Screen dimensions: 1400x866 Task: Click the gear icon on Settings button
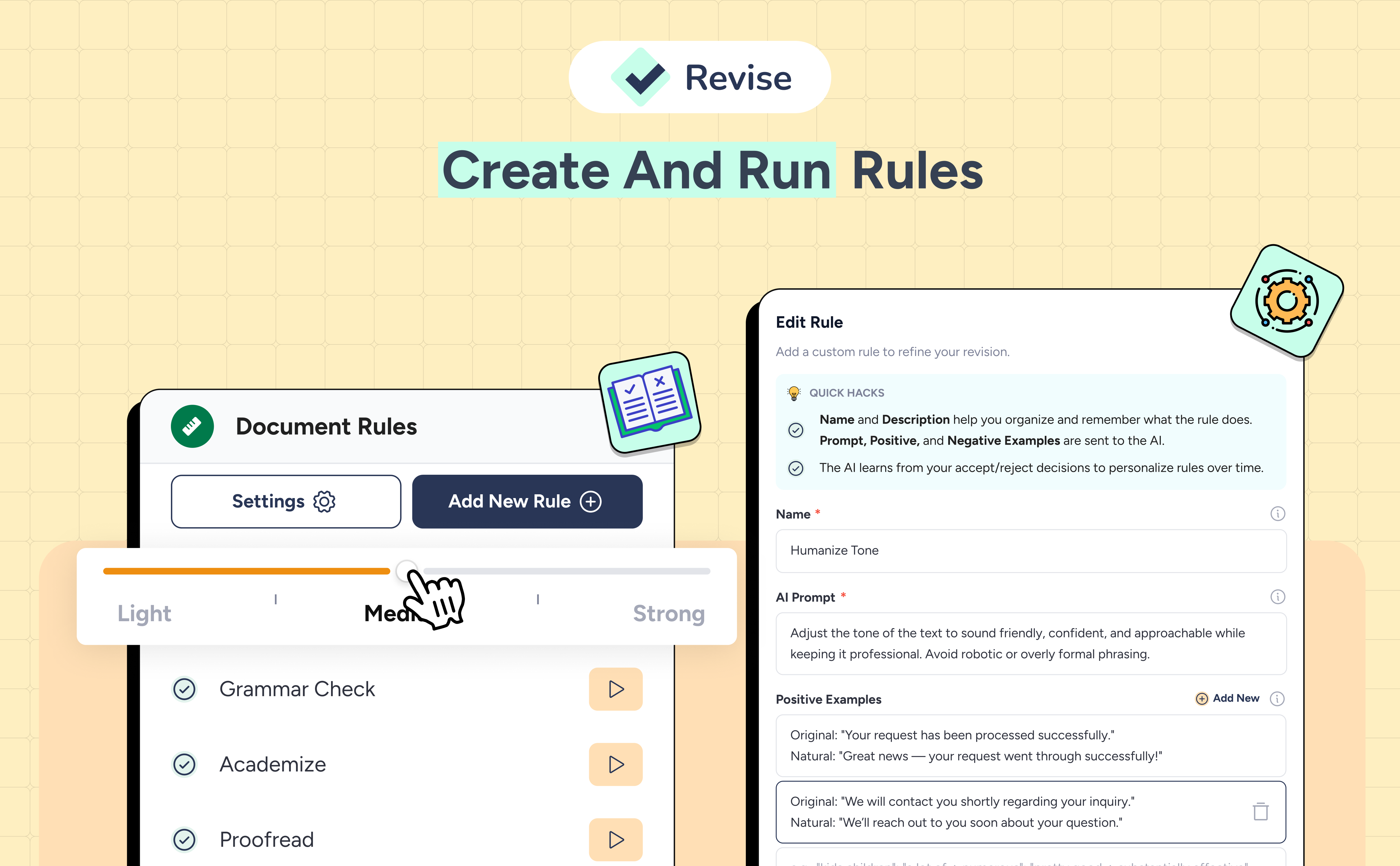[324, 501]
